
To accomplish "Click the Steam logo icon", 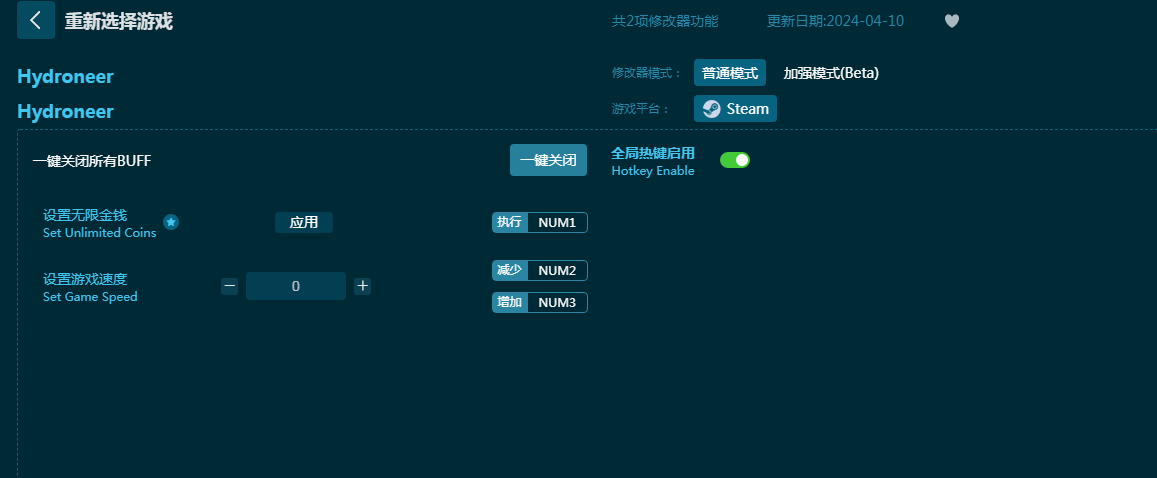I will 711,108.
